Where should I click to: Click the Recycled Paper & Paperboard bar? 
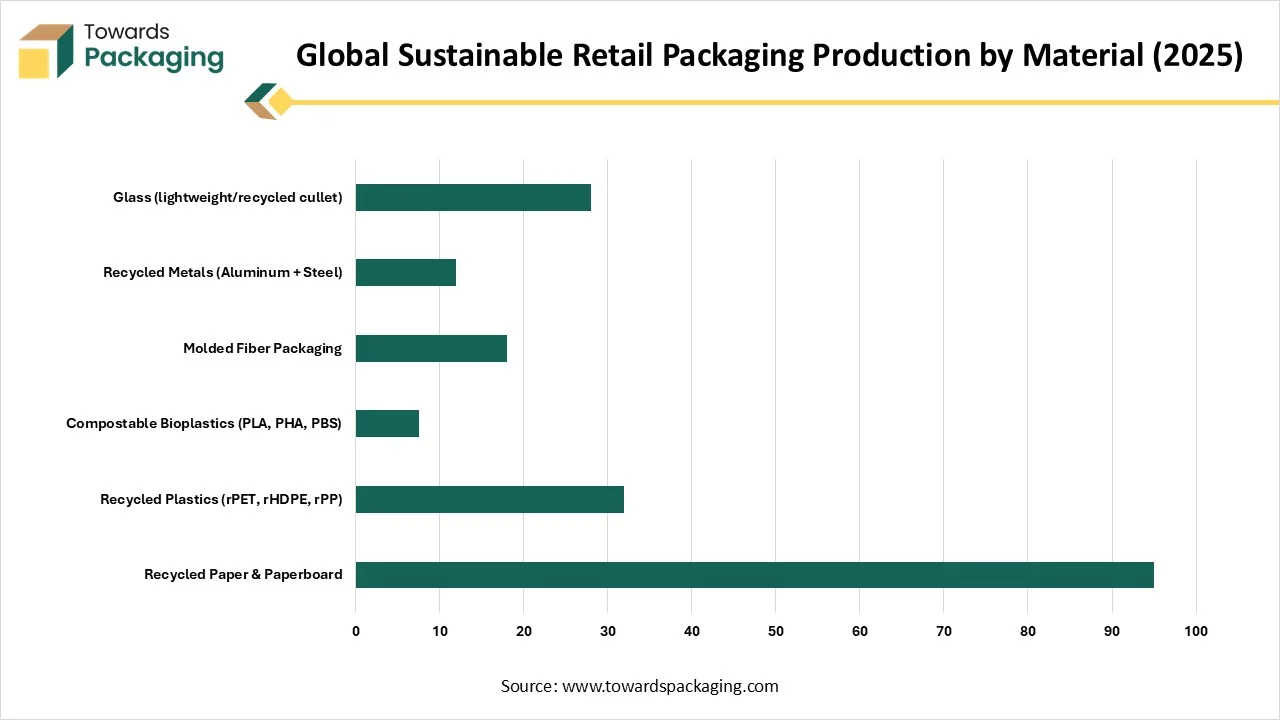(x=754, y=575)
